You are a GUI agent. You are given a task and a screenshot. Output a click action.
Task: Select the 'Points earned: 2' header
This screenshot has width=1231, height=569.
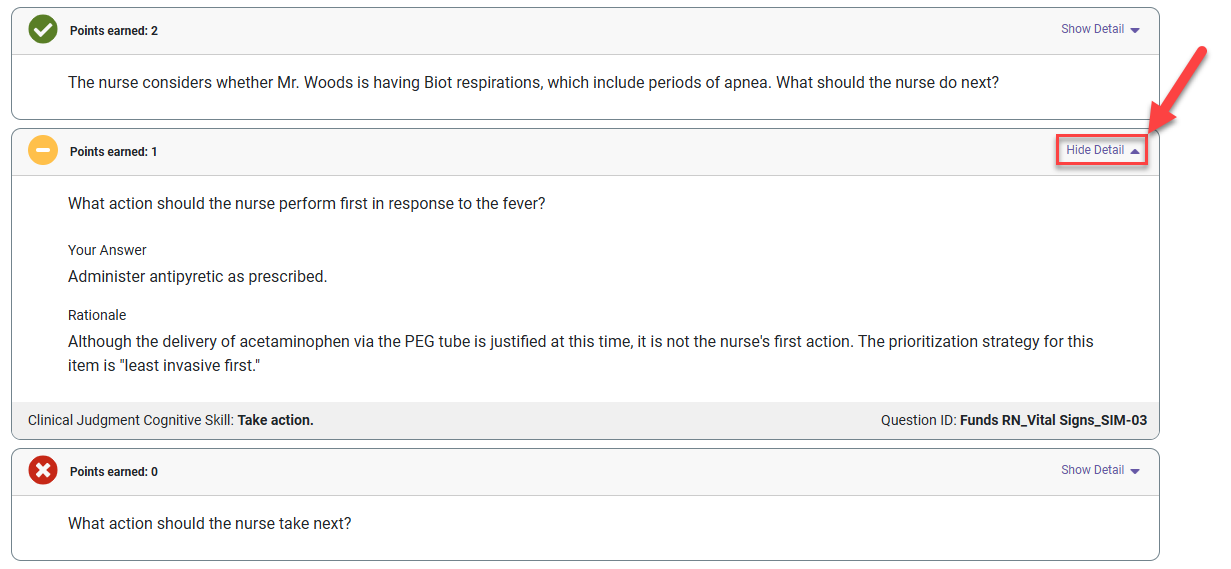(114, 31)
